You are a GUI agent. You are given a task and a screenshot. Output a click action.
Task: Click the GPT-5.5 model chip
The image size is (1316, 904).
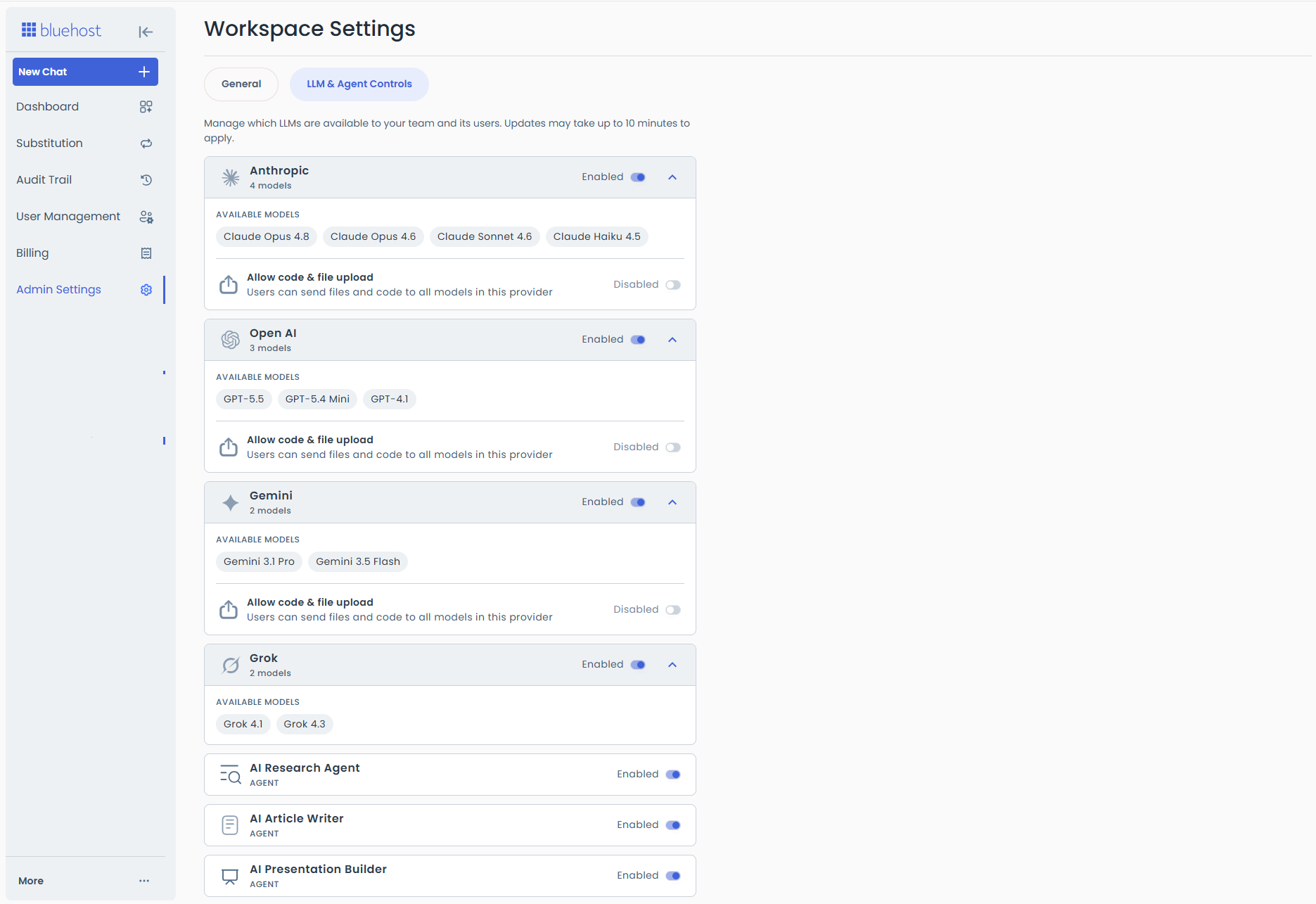click(244, 399)
